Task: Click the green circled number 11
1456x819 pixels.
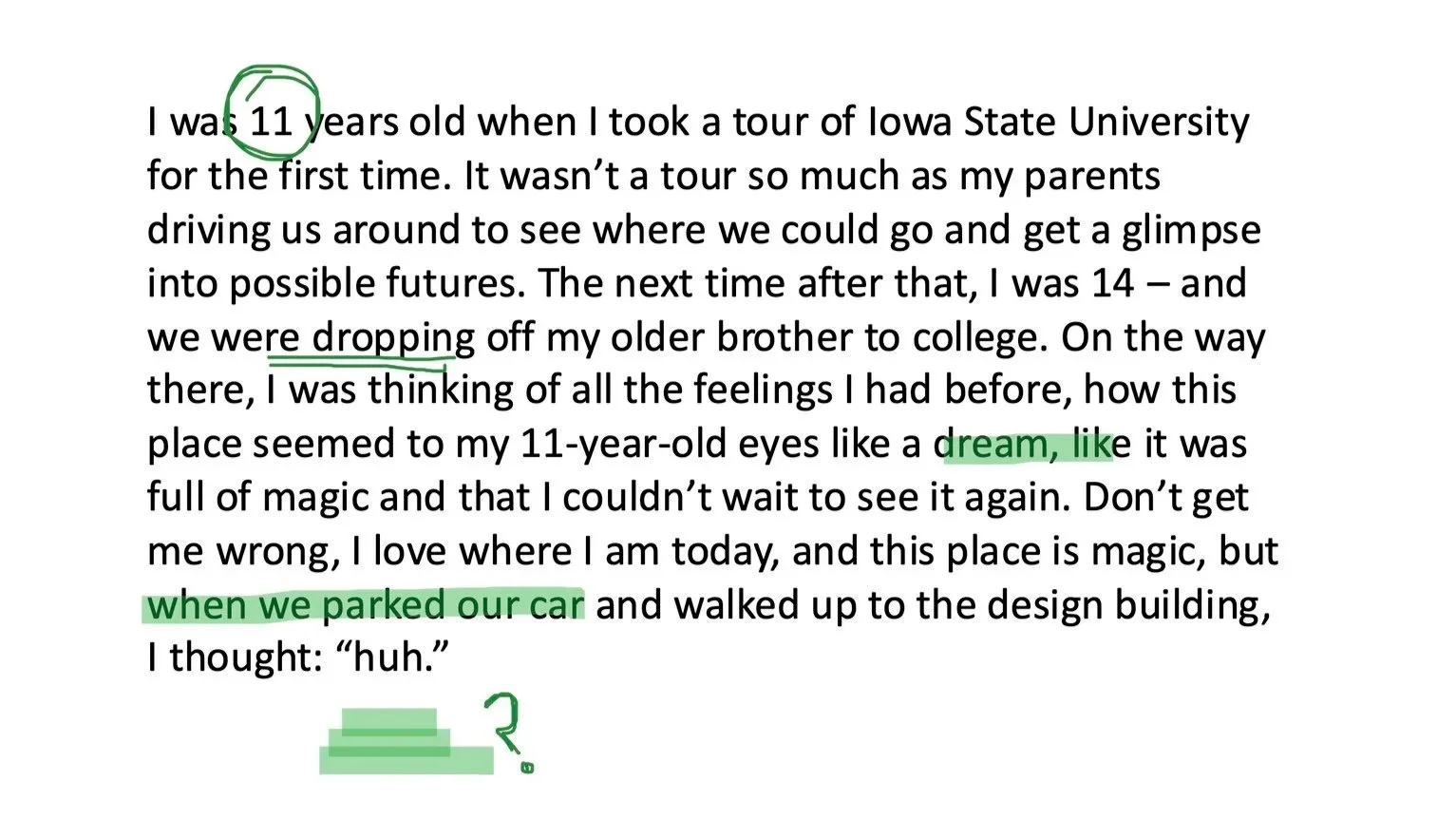Action: pyautogui.click(x=272, y=112)
